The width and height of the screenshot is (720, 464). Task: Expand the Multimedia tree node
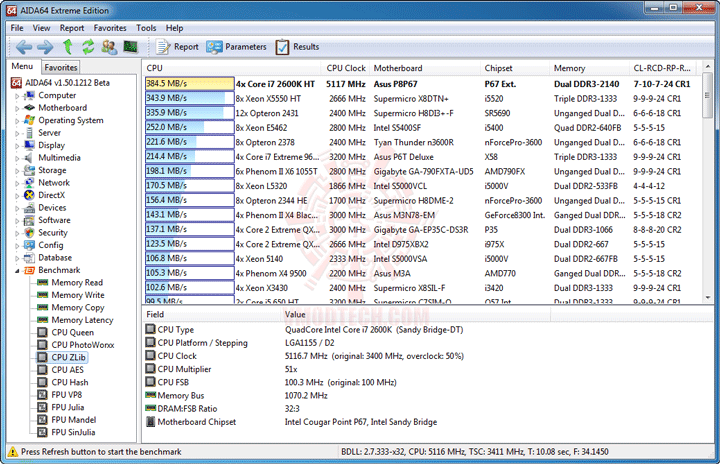(17, 158)
